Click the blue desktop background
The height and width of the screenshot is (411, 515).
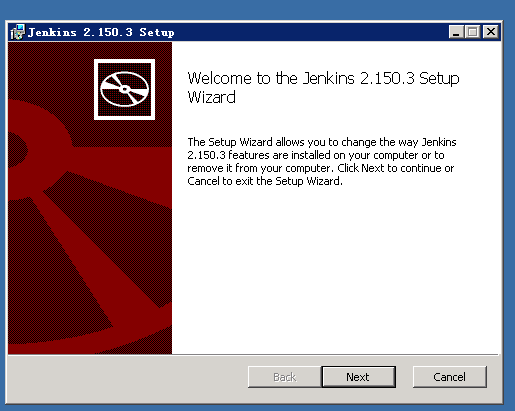(x=257, y=9)
